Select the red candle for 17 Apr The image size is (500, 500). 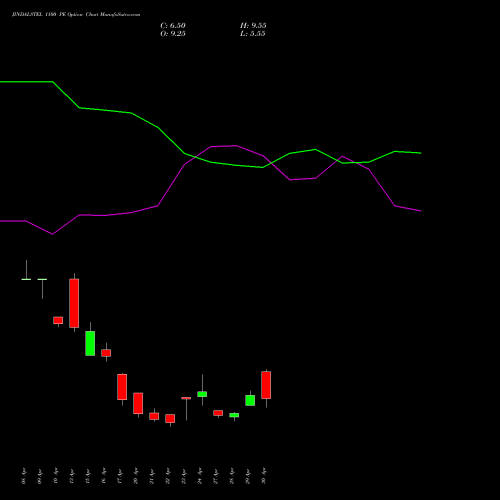pos(122,387)
